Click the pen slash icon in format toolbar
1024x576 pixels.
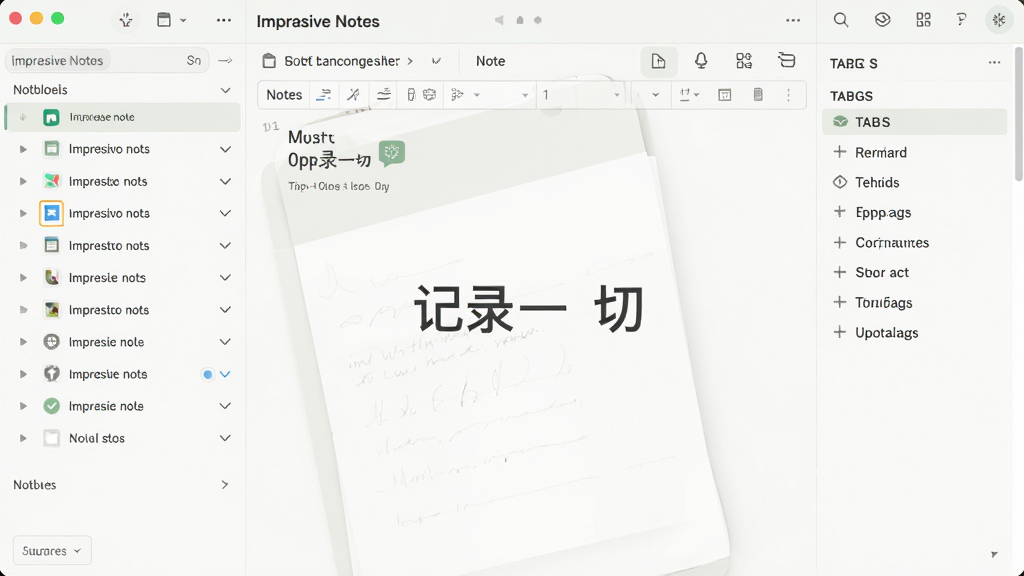(353, 95)
